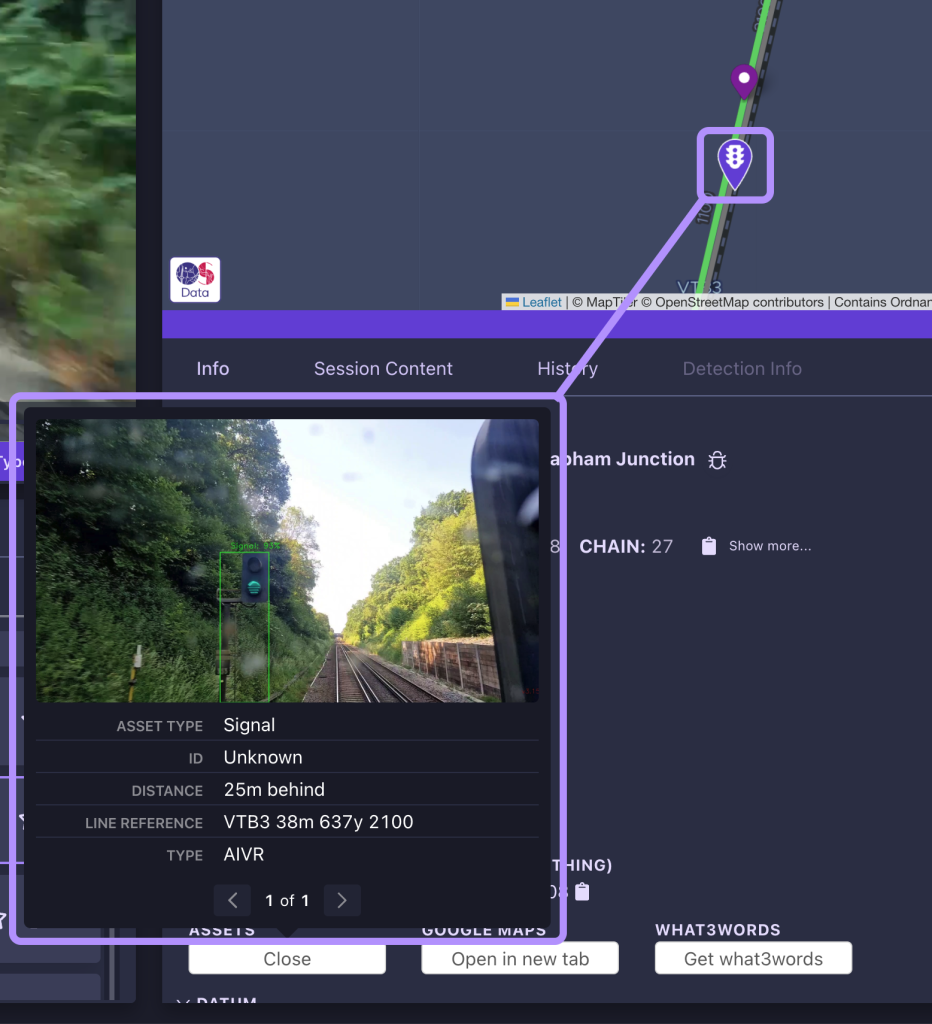Go to next asset image arrow
Viewport: 932px width, 1024px height.
coord(342,901)
